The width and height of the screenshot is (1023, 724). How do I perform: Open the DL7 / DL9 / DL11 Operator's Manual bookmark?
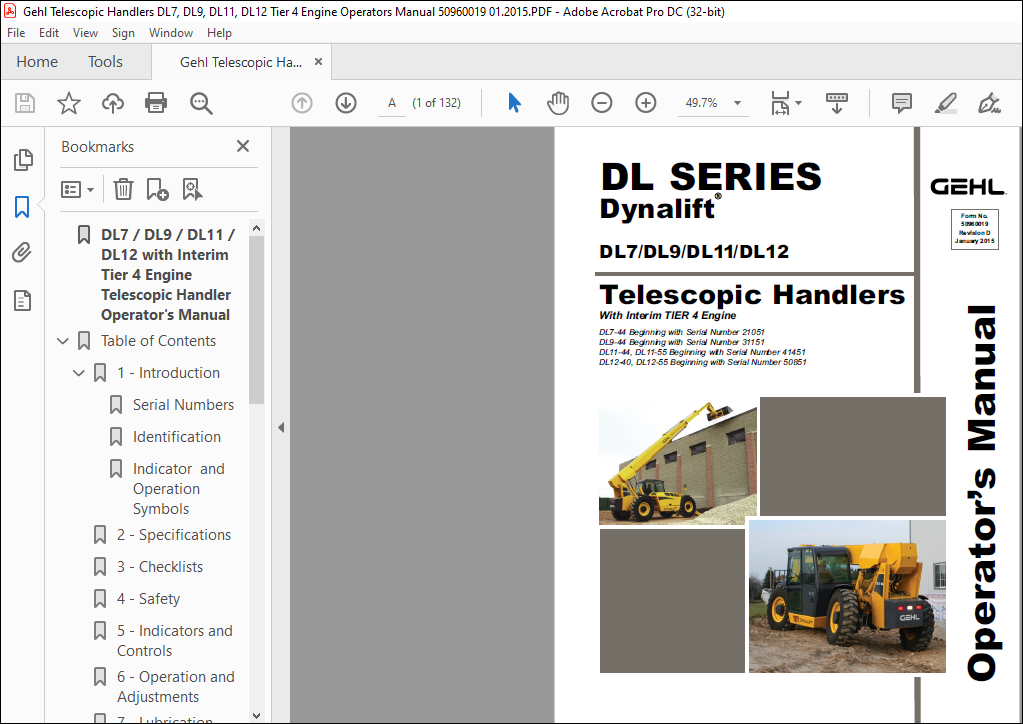(x=168, y=275)
